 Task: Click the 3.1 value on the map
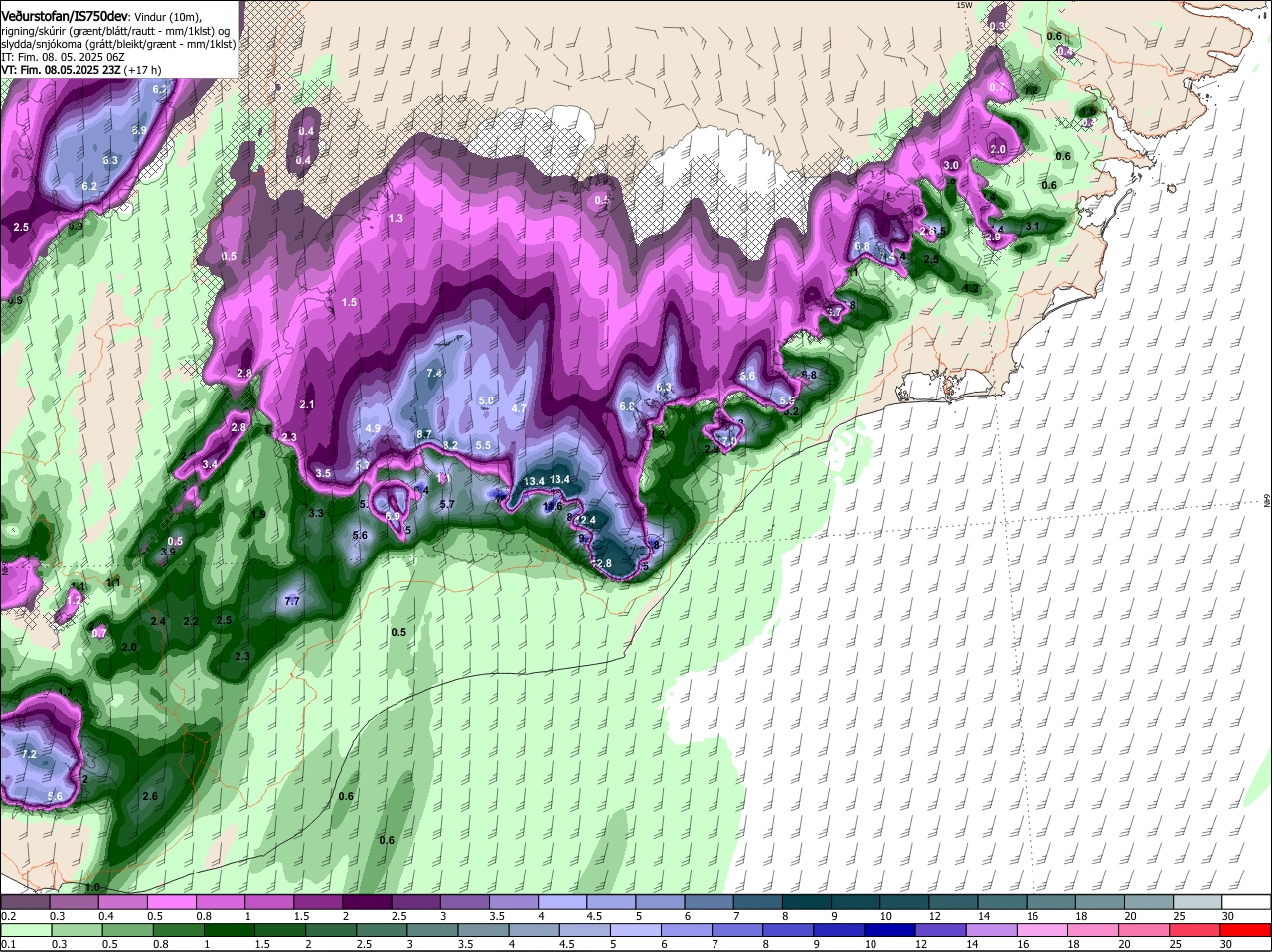point(1032,226)
